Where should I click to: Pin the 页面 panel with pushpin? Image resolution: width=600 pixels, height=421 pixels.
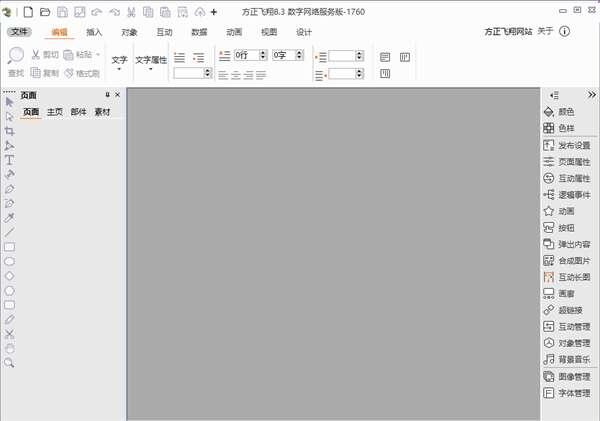[x=108, y=95]
